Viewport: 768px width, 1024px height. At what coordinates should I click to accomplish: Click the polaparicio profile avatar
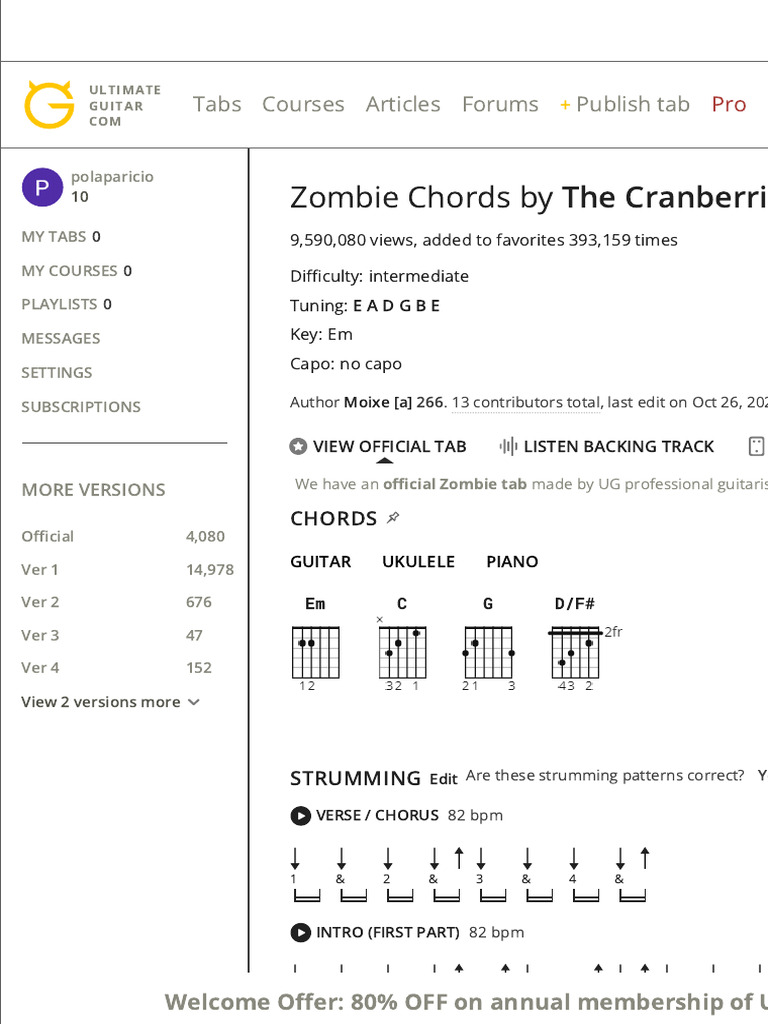pos(42,187)
